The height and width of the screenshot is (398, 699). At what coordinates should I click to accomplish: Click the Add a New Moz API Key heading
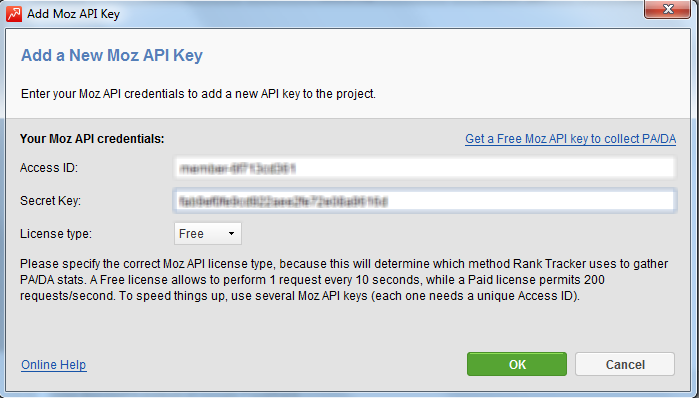click(x=112, y=55)
